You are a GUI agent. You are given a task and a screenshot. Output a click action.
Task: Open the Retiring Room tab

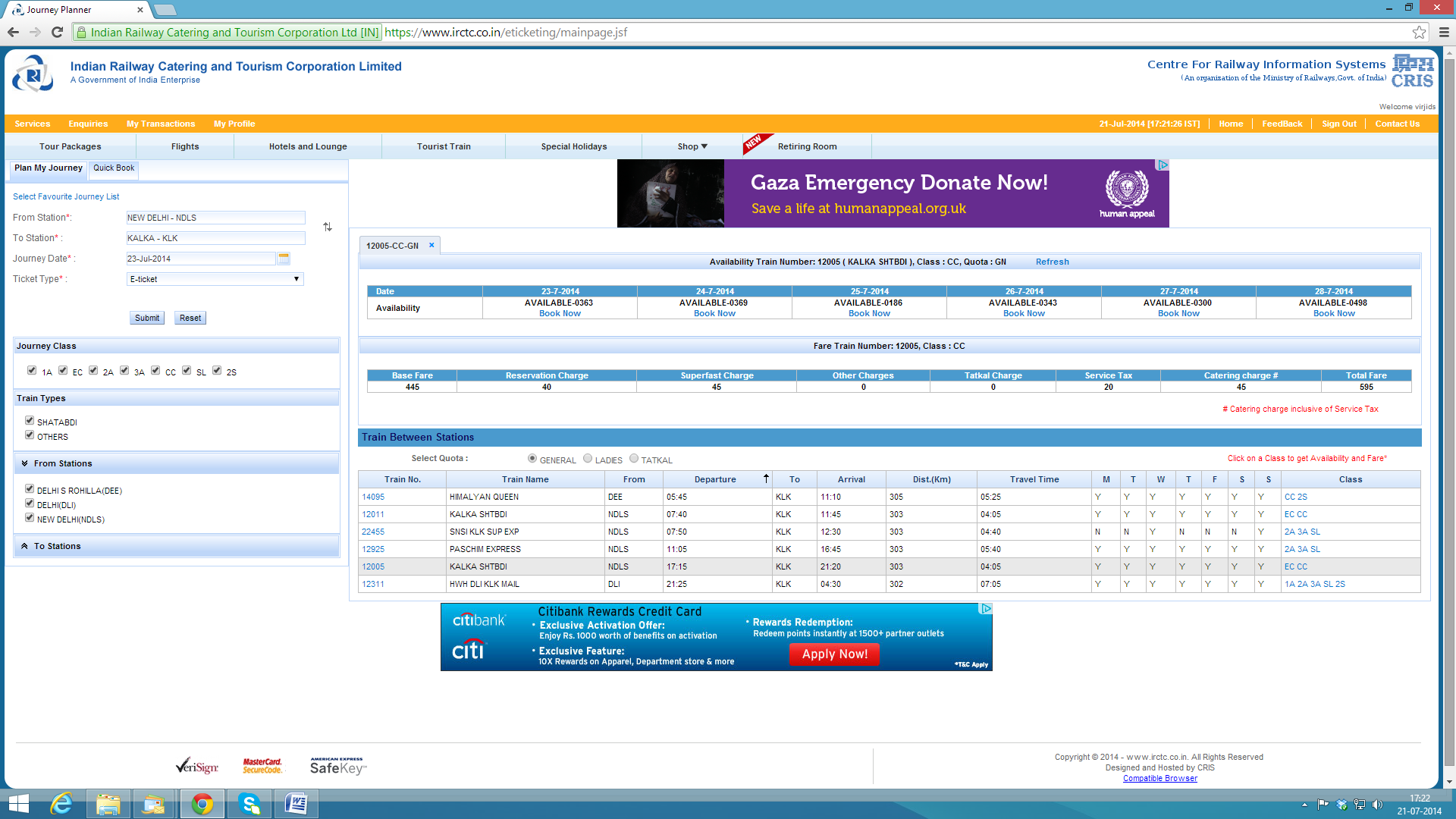pyautogui.click(x=807, y=146)
